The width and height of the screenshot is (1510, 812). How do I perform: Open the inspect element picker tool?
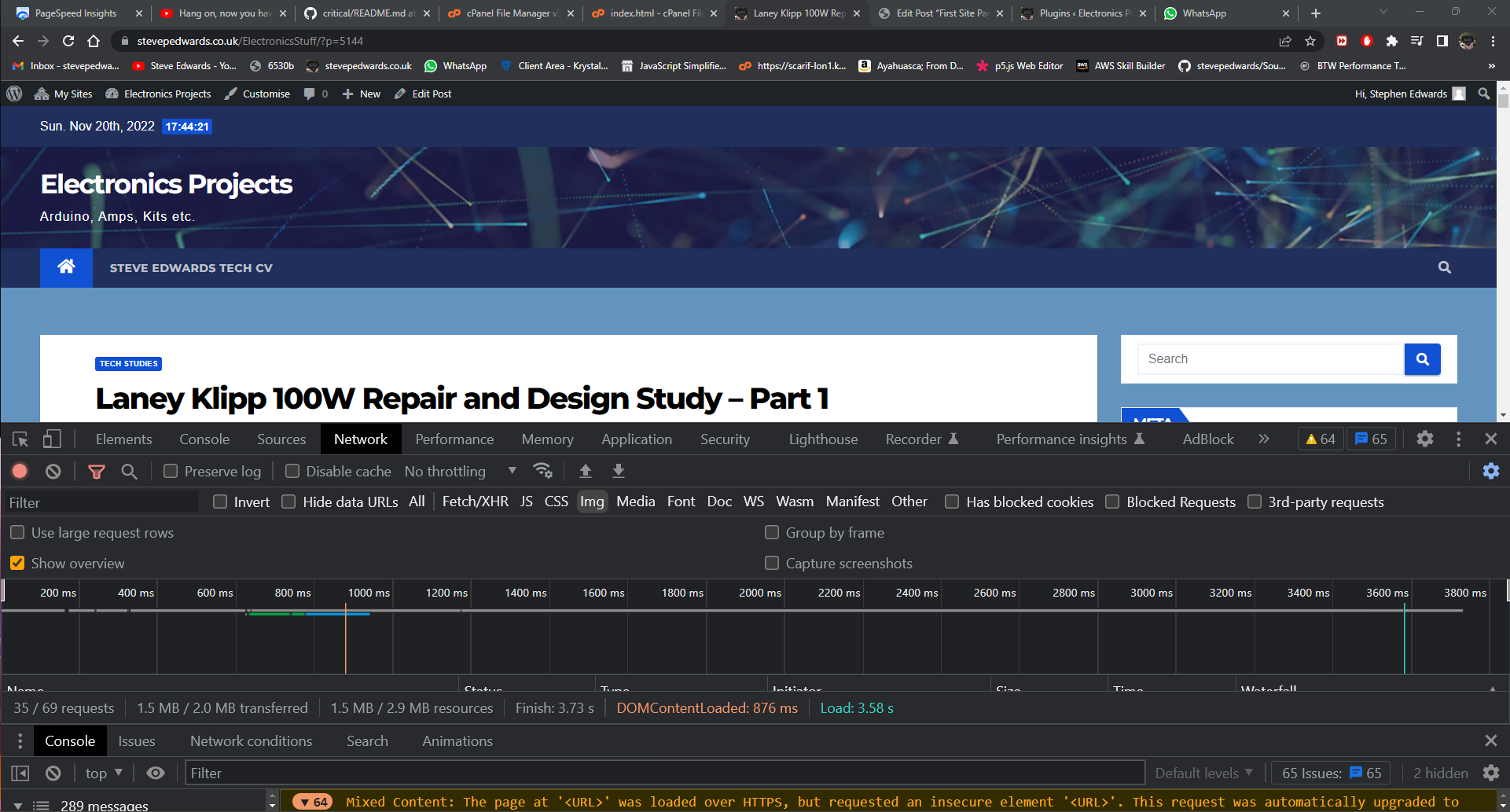coord(20,439)
